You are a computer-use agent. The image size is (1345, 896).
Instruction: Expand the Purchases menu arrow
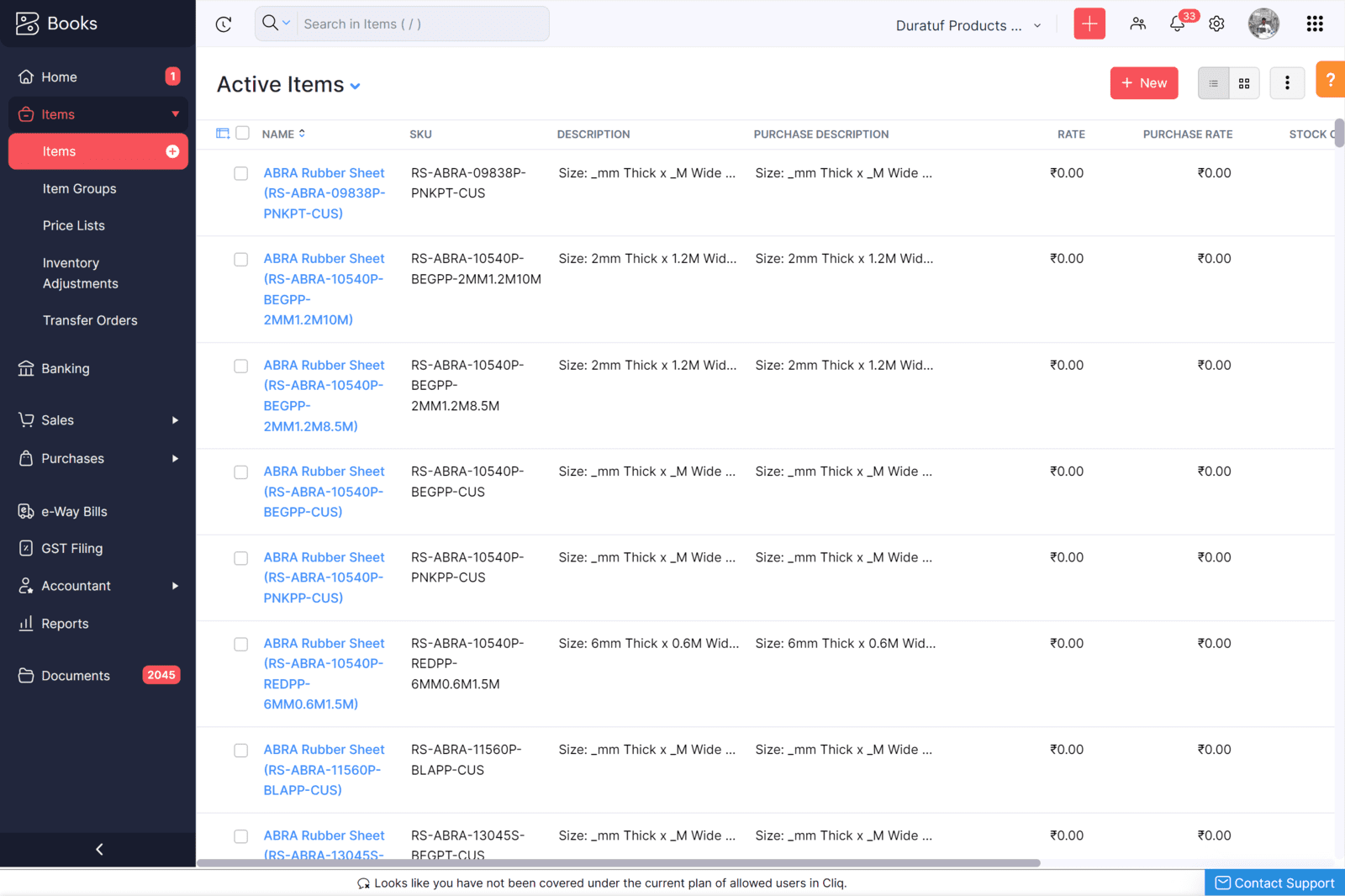click(176, 459)
